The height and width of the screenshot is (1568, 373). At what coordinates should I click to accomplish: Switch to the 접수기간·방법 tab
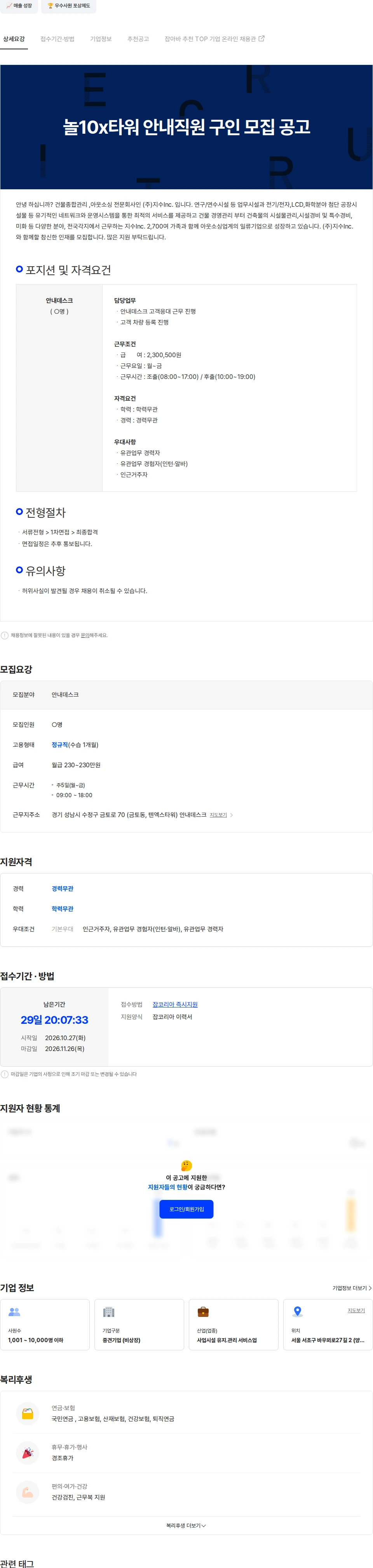(x=58, y=39)
